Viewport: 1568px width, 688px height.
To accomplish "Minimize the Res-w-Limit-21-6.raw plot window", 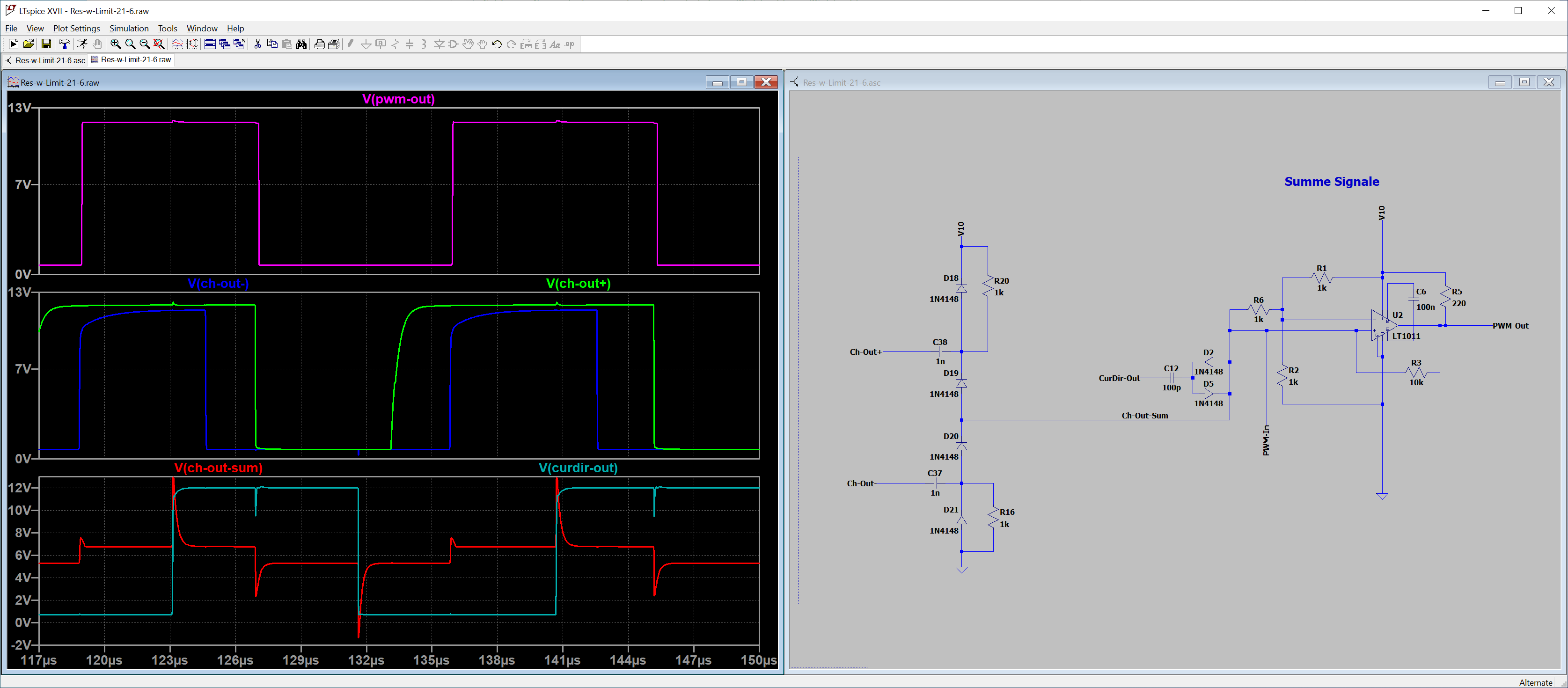I will coord(718,82).
